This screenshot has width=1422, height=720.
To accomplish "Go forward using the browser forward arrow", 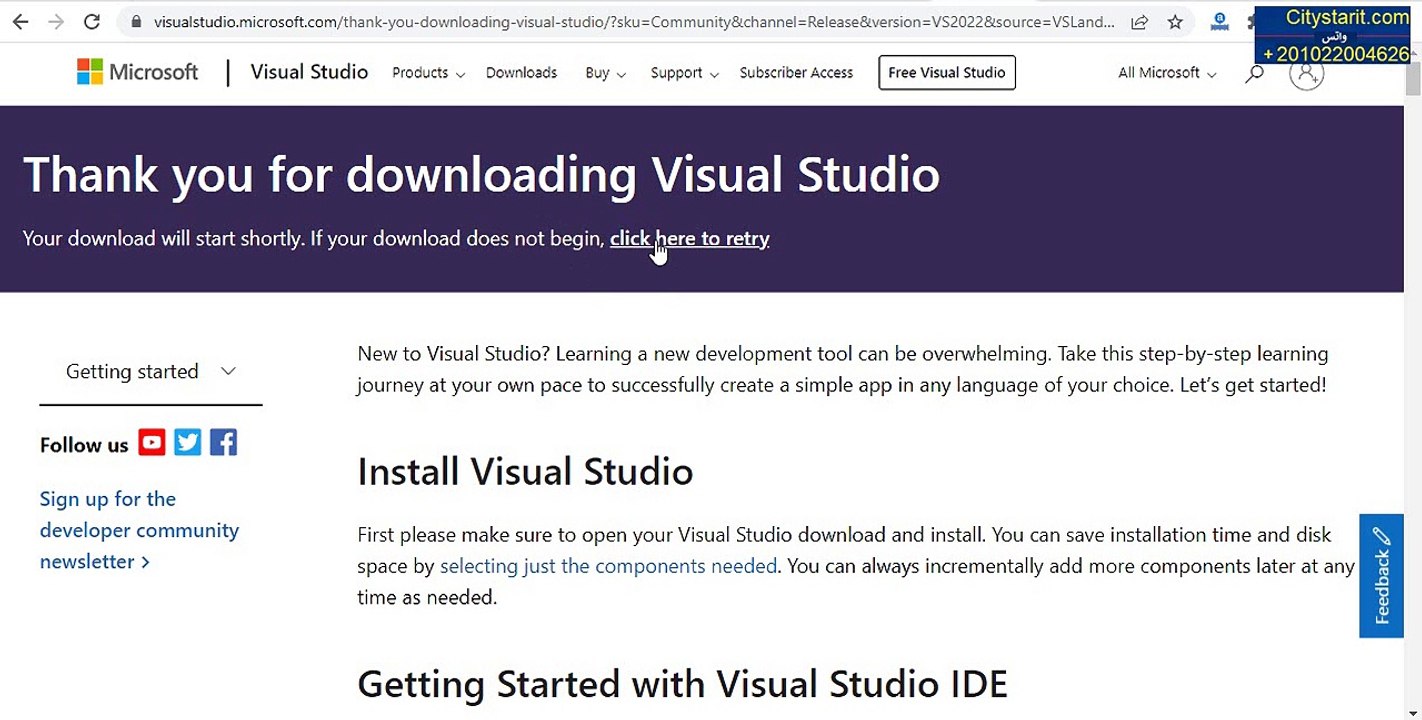I will pos(56,21).
